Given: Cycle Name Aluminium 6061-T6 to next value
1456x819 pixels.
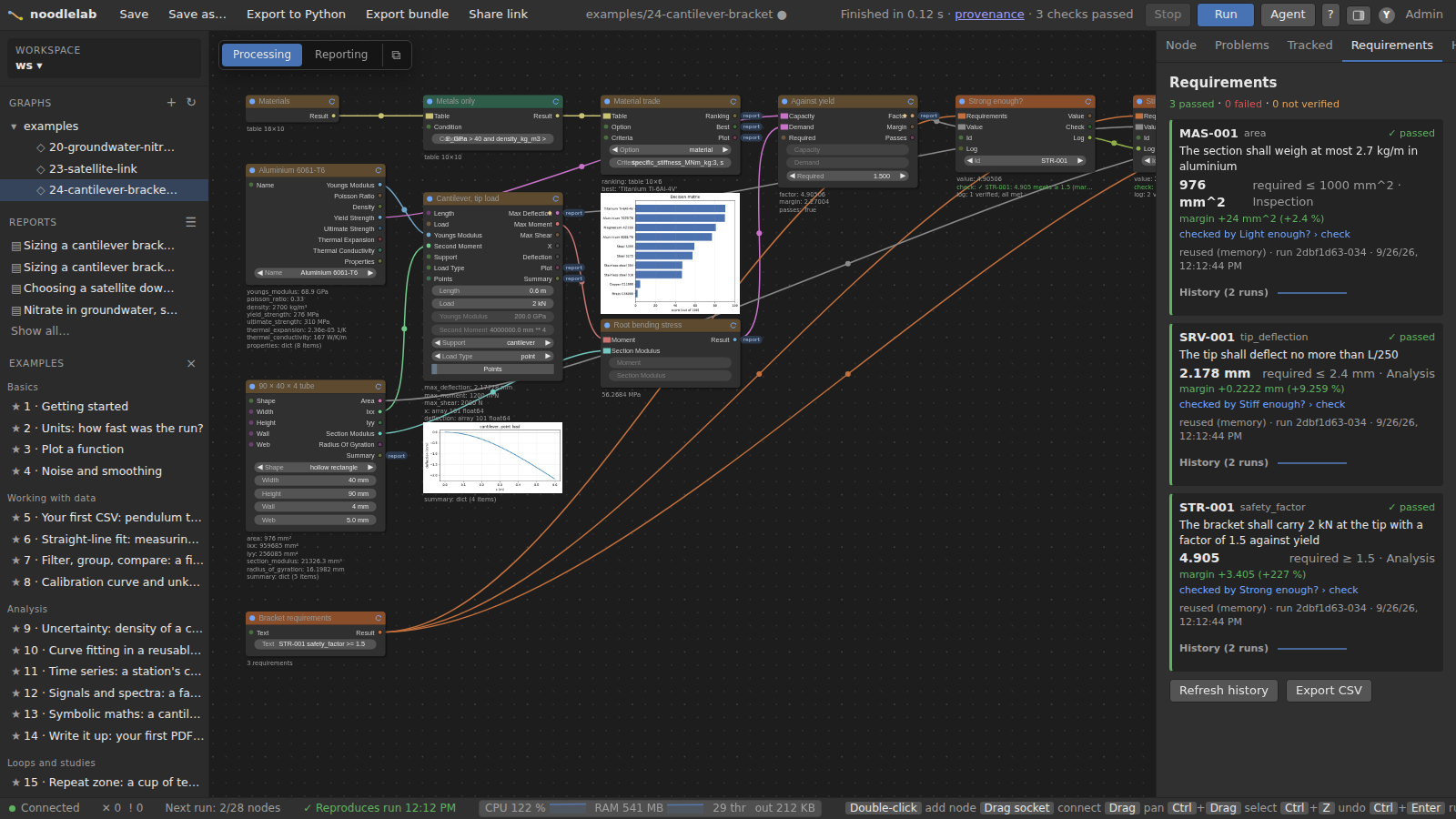Looking at the screenshot, I should pyautogui.click(x=370, y=273).
